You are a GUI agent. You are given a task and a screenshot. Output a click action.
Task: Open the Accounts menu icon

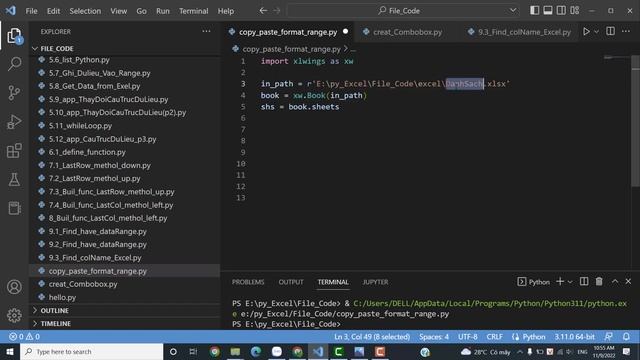point(14,287)
